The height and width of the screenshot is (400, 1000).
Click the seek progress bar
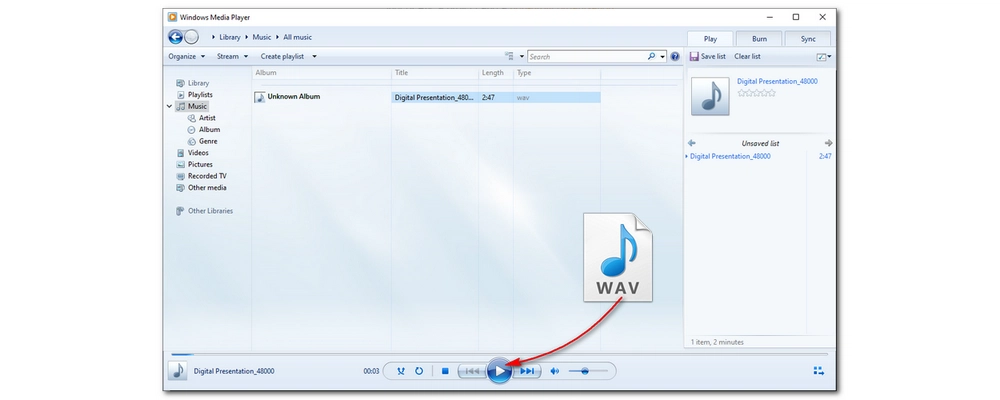pos(499,354)
